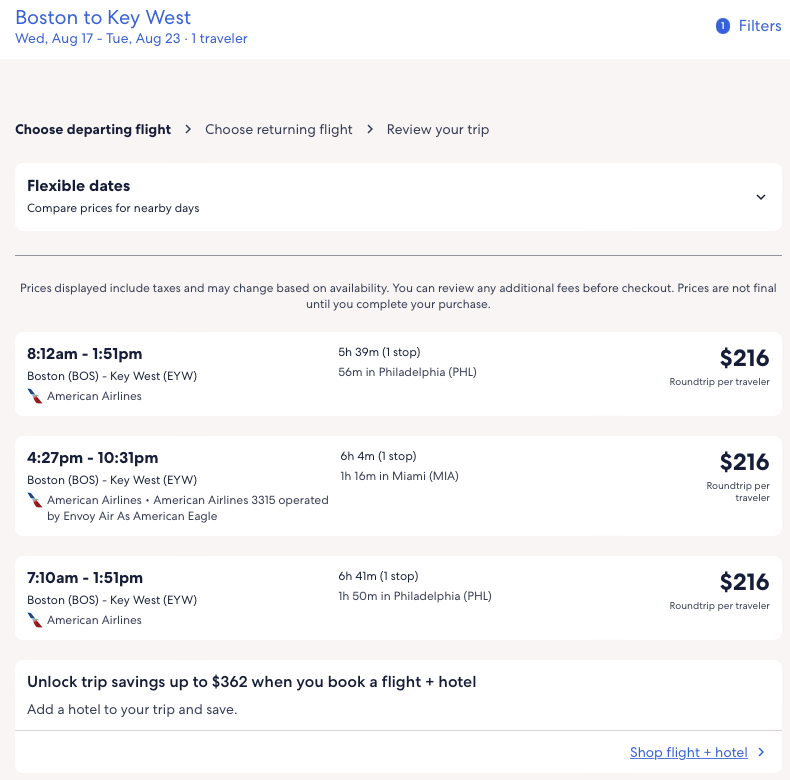Expand the Flexible dates chevron
The height and width of the screenshot is (780, 790).
coord(761,197)
